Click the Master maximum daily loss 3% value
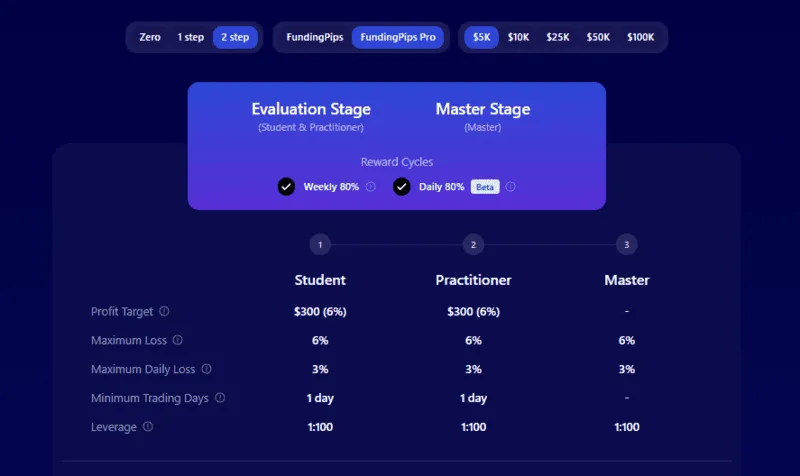This screenshot has width=800, height=476. 627,369
